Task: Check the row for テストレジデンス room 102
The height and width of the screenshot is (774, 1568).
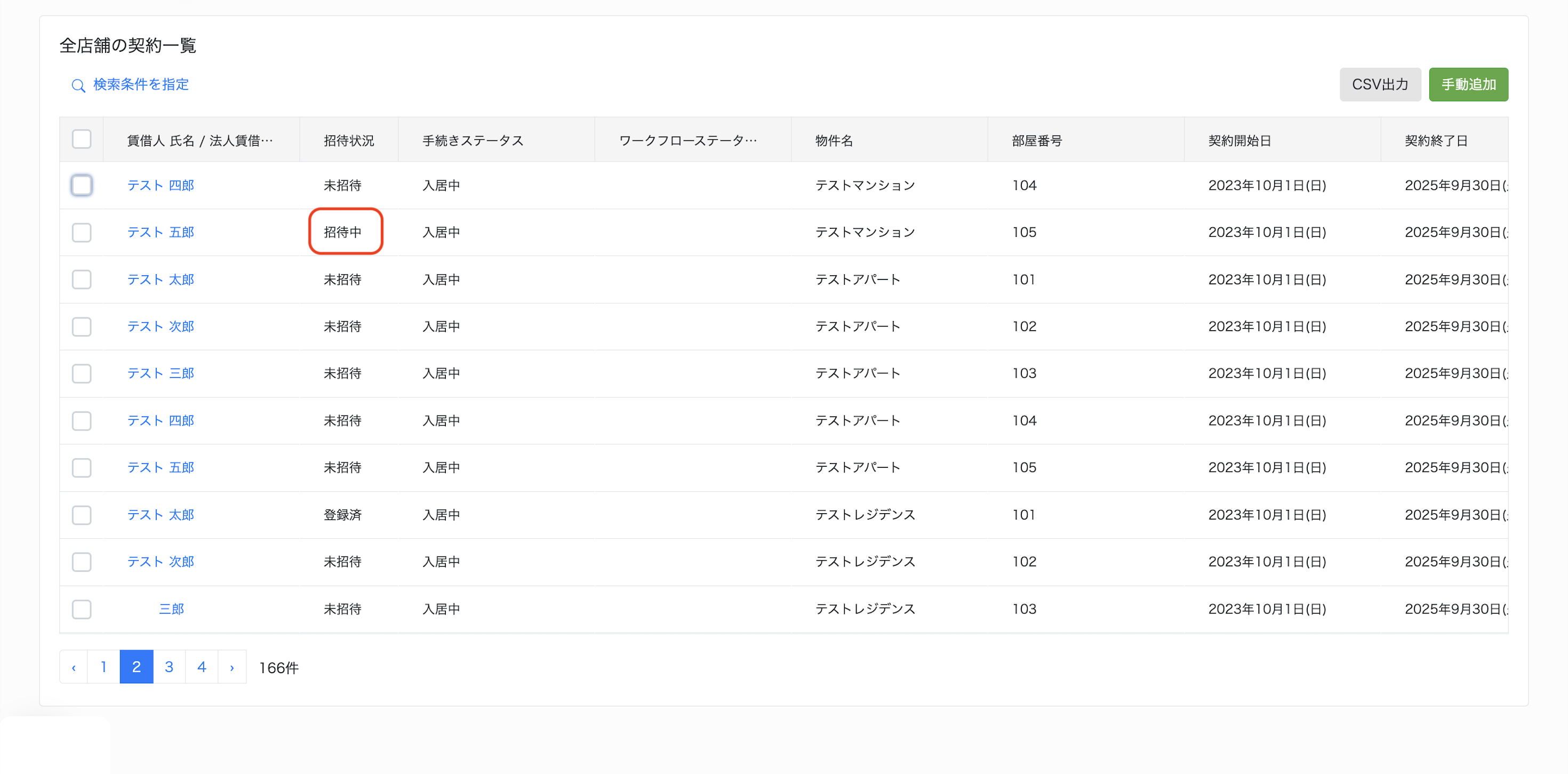Action: pos(82,562)
